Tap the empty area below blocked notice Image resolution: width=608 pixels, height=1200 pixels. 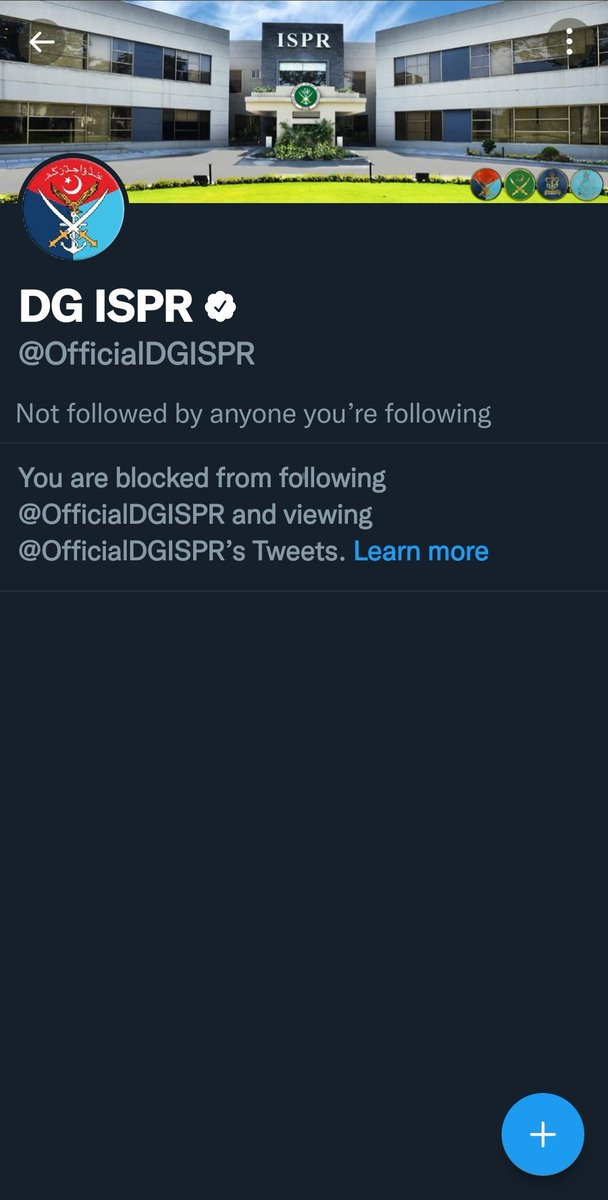[x=304, y=840]
